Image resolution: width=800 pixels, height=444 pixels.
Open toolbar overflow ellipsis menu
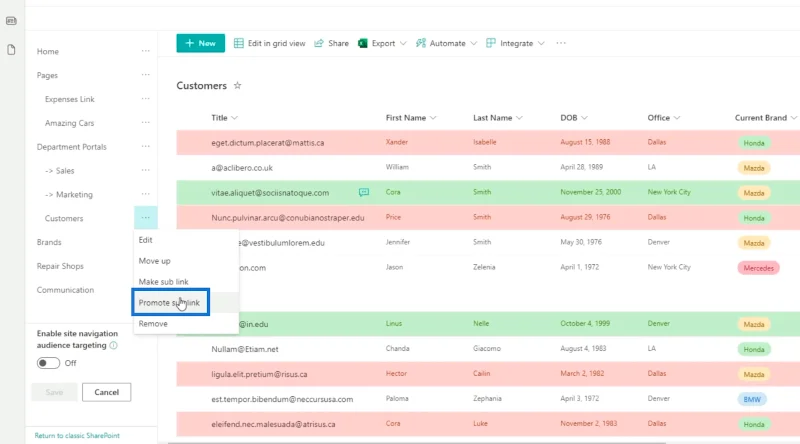[561, 43]
